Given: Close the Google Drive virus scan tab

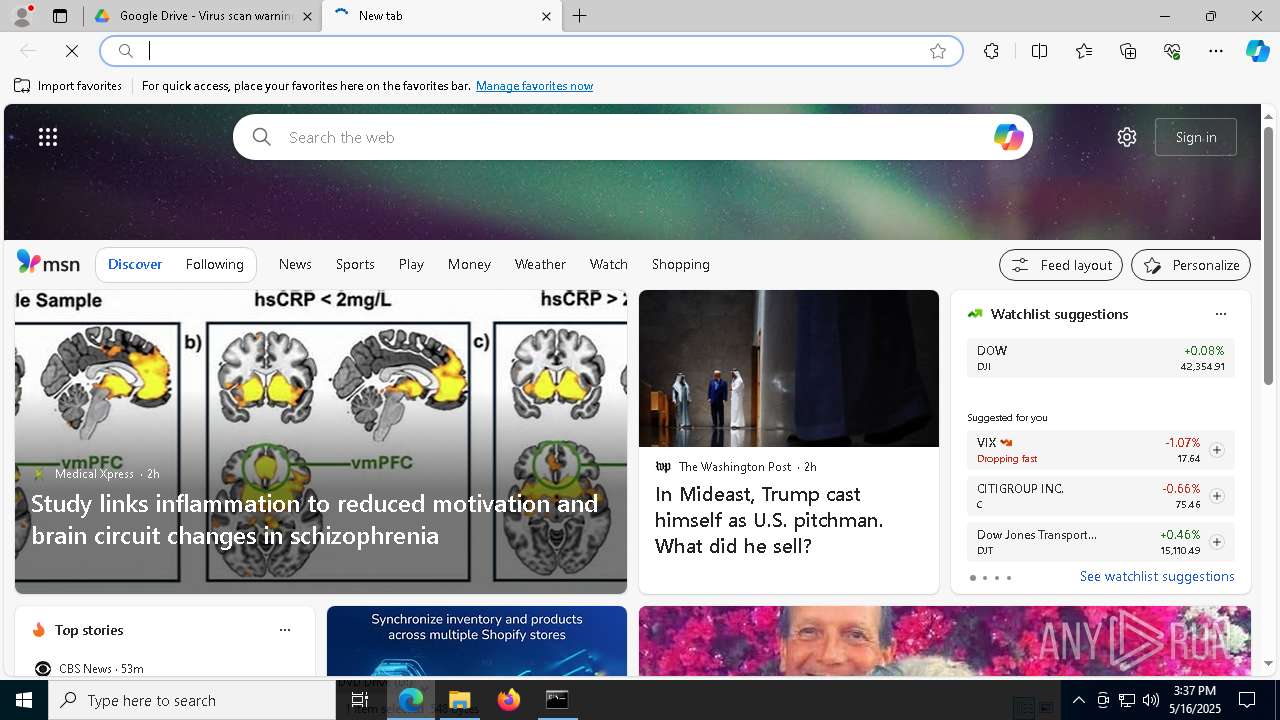Looking at the screenshot, I should point(307,16).
